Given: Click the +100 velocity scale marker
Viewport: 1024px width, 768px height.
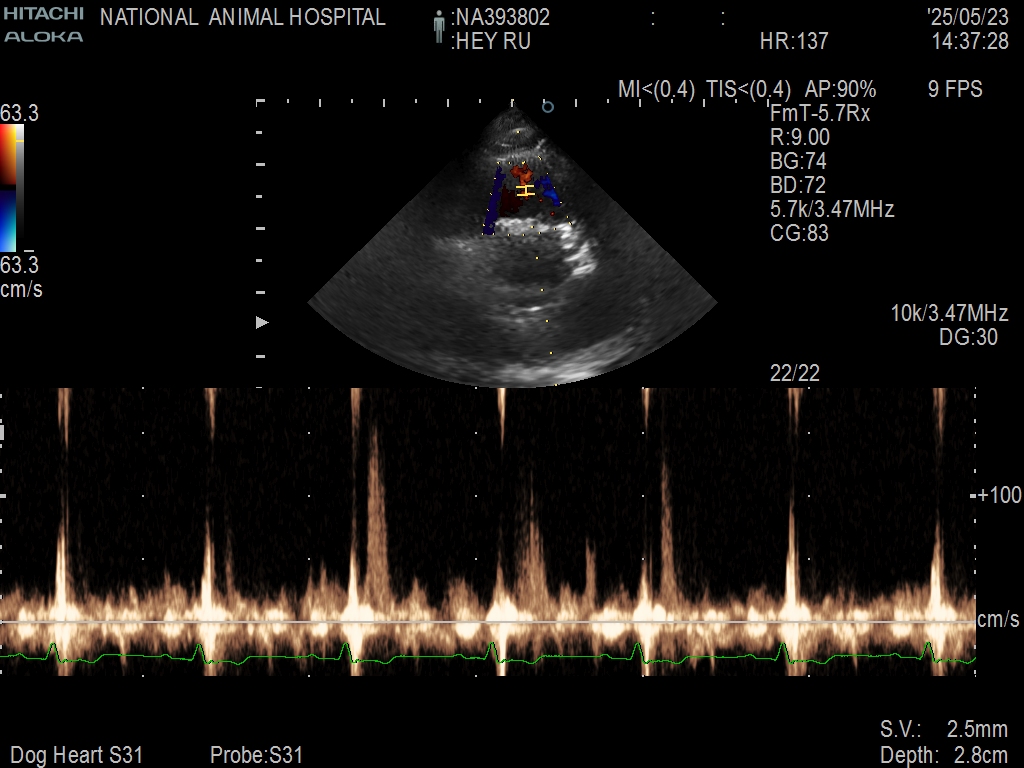Looking at the screenshot, I should point(999,496).
